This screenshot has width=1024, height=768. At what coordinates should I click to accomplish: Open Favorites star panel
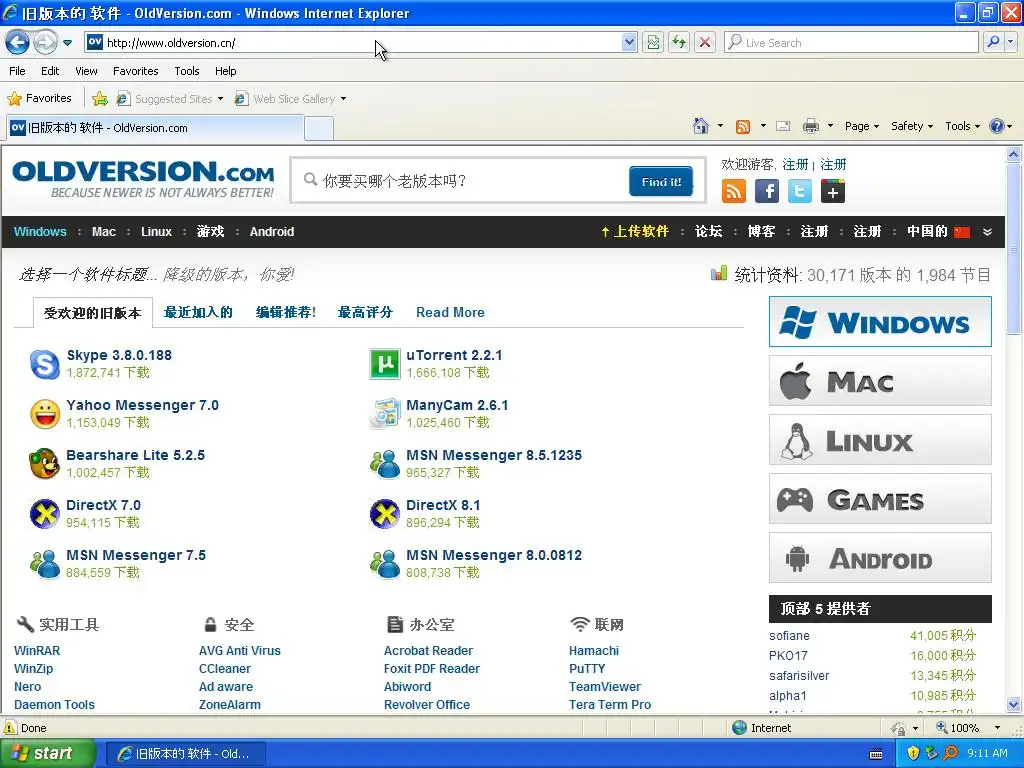click(39, 98)
